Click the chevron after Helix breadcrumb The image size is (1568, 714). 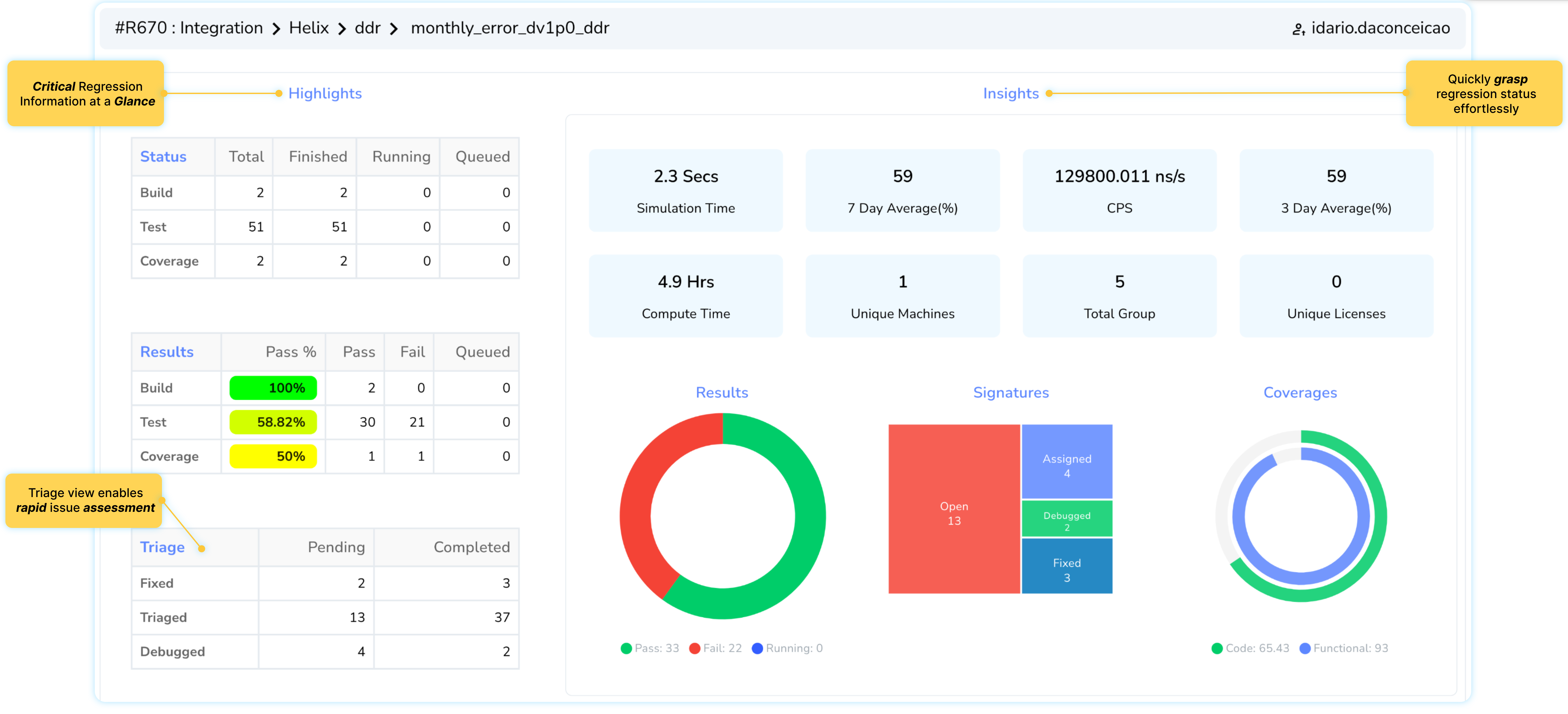click(342, 29)
